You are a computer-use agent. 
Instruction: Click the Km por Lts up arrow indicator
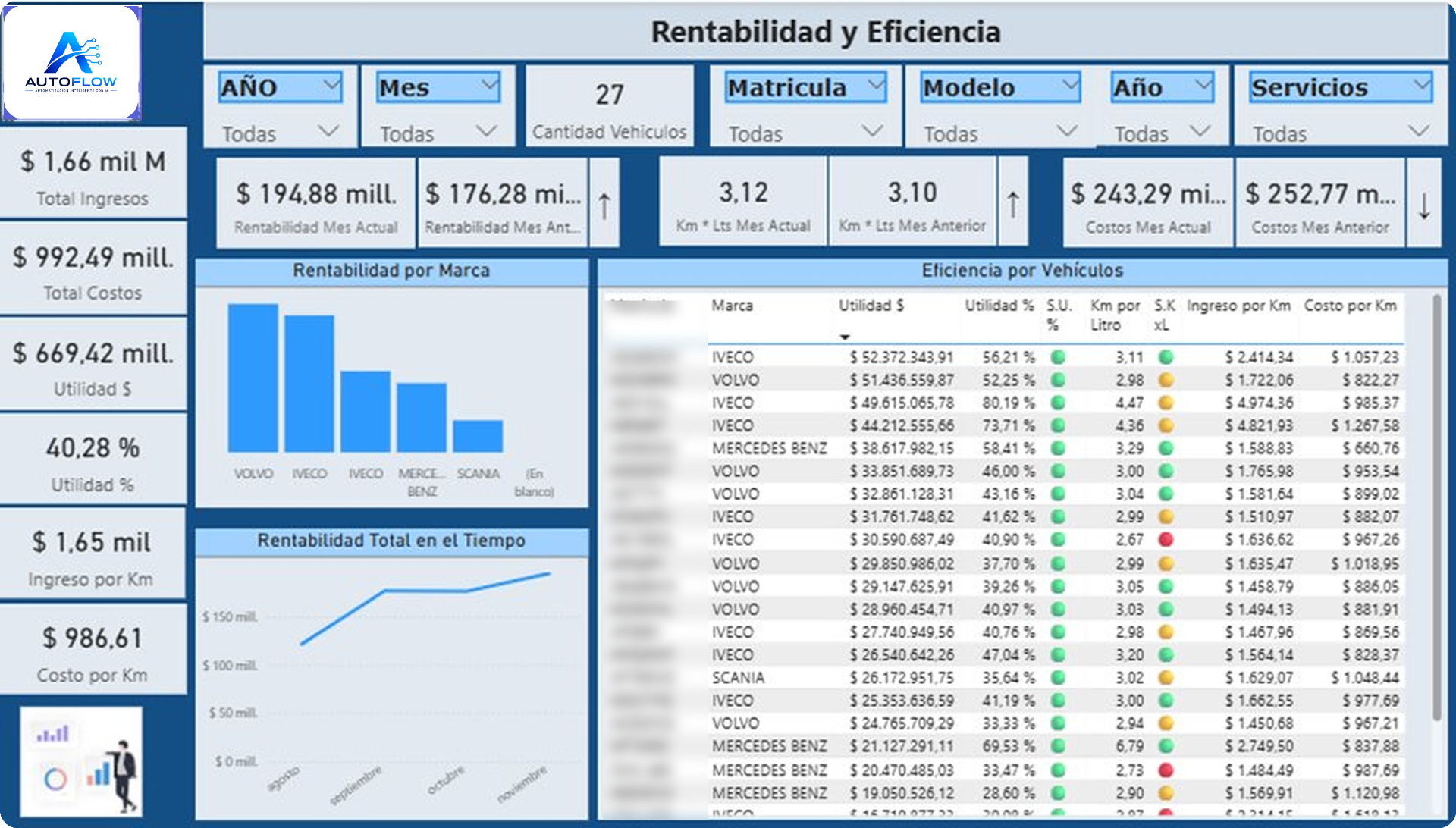1013,203
